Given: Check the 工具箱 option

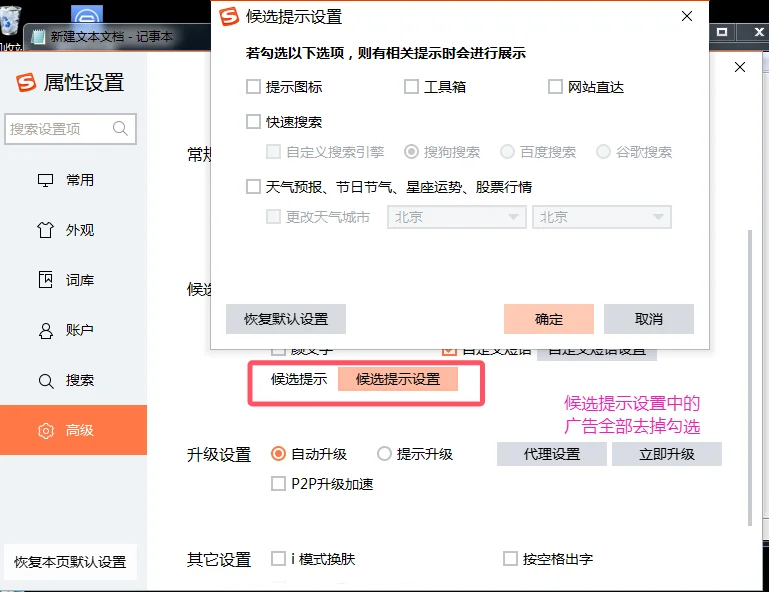Looking at the screenshot, I should pos(411,87).
